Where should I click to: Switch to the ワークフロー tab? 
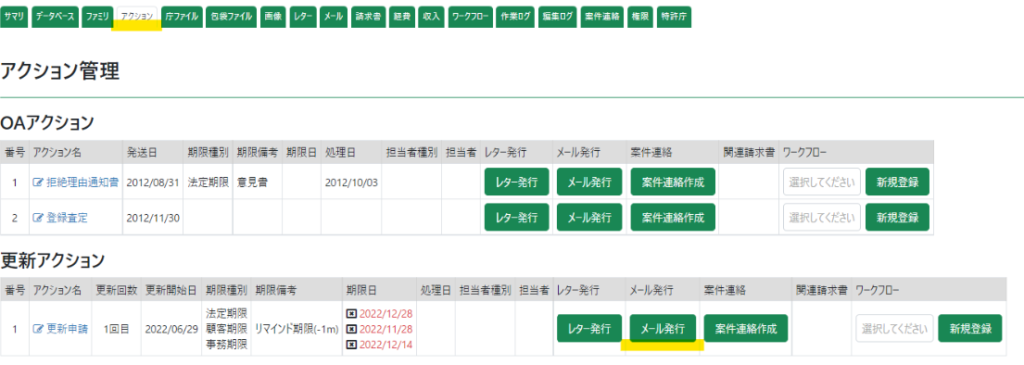(x=470, y=18)
